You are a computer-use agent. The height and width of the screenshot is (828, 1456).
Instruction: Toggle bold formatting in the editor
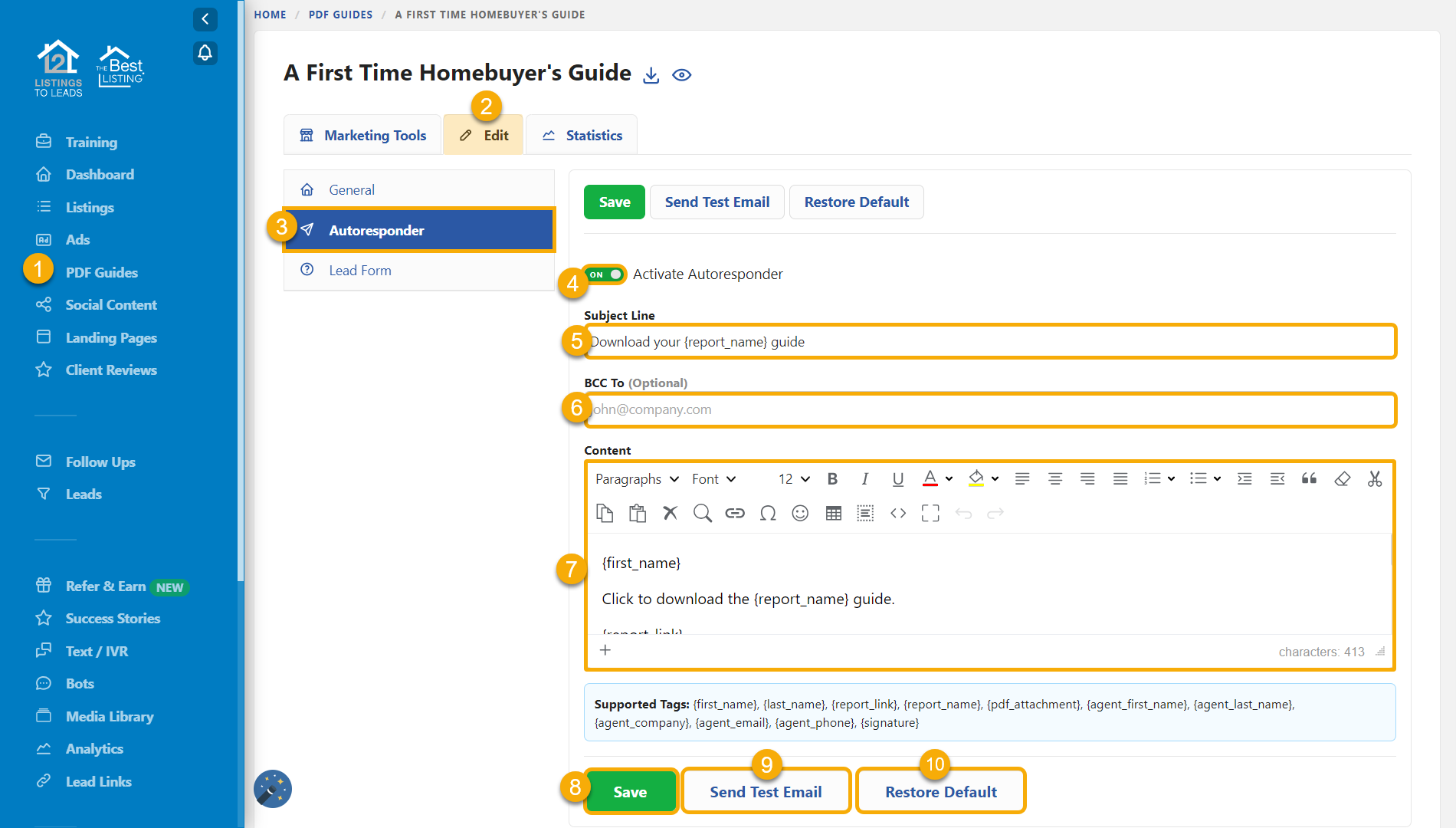[832, 478]
